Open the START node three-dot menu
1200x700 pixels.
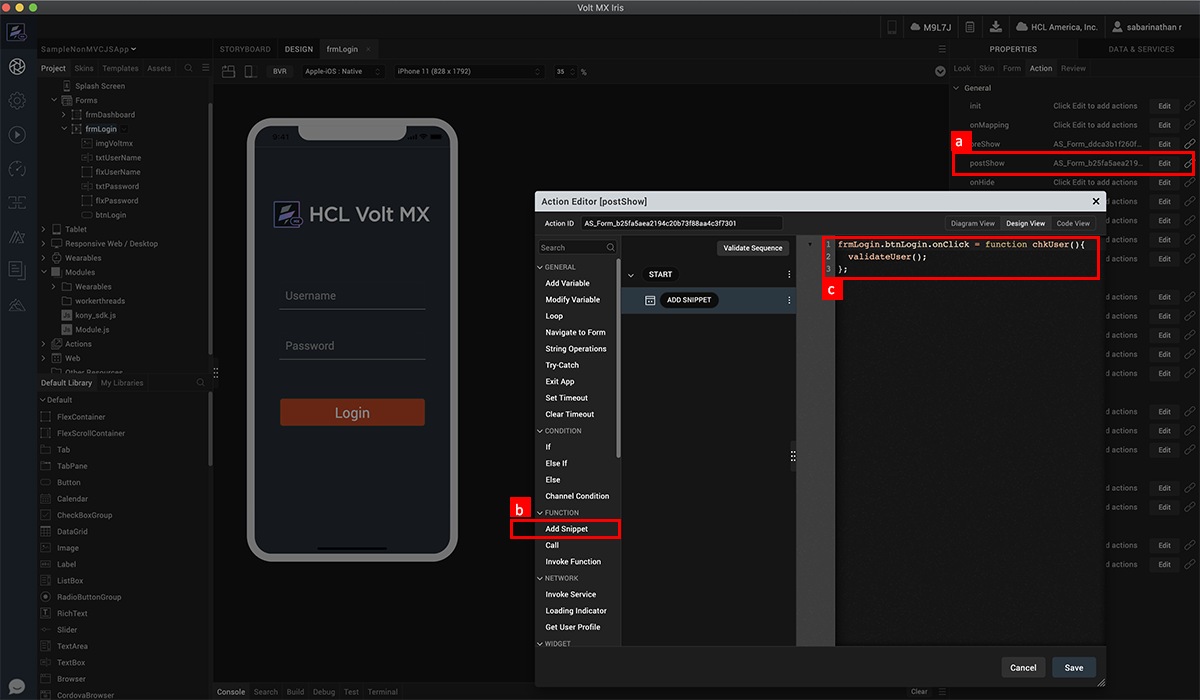(789, 274)
